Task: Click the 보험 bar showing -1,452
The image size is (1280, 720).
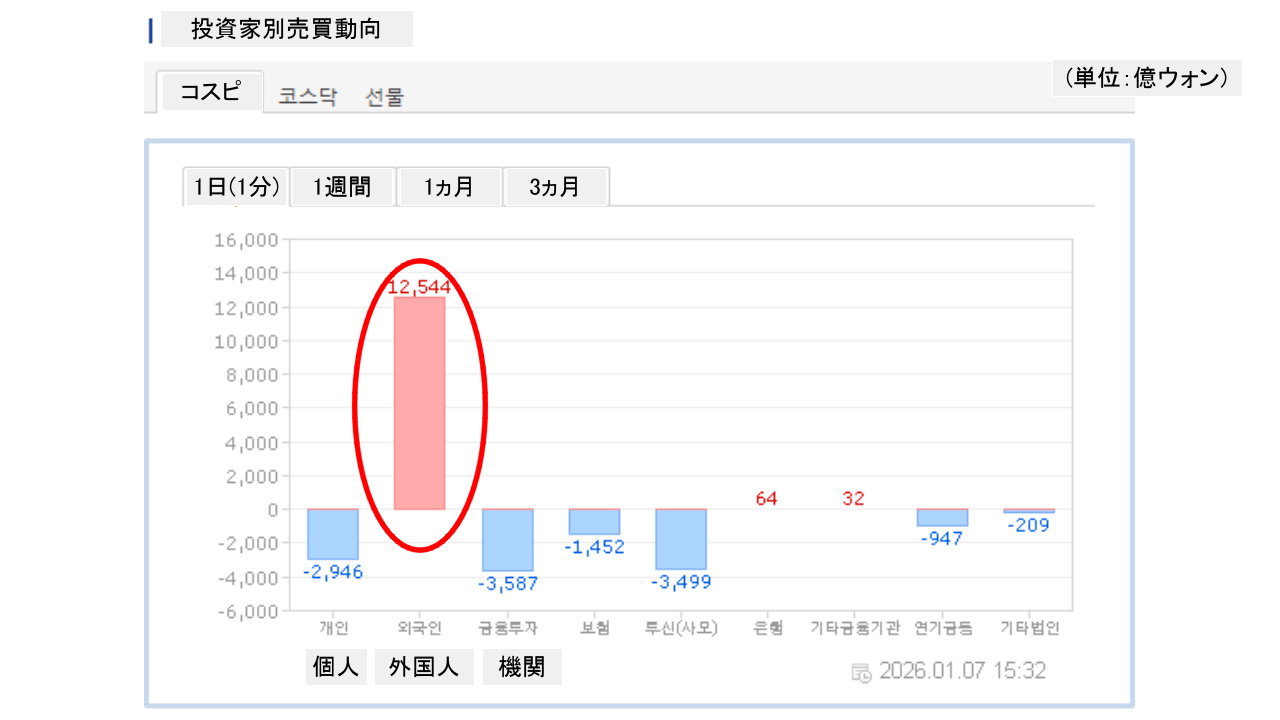Action: [x=594, y=521]
